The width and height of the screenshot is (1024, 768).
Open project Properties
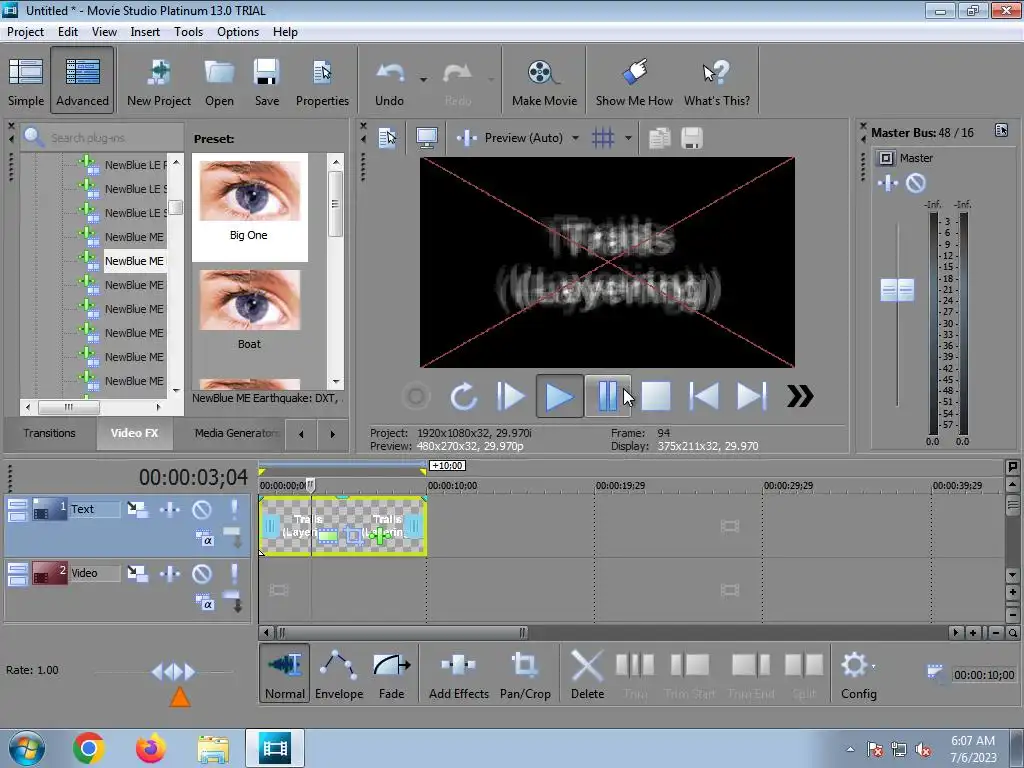coord(322,81)
